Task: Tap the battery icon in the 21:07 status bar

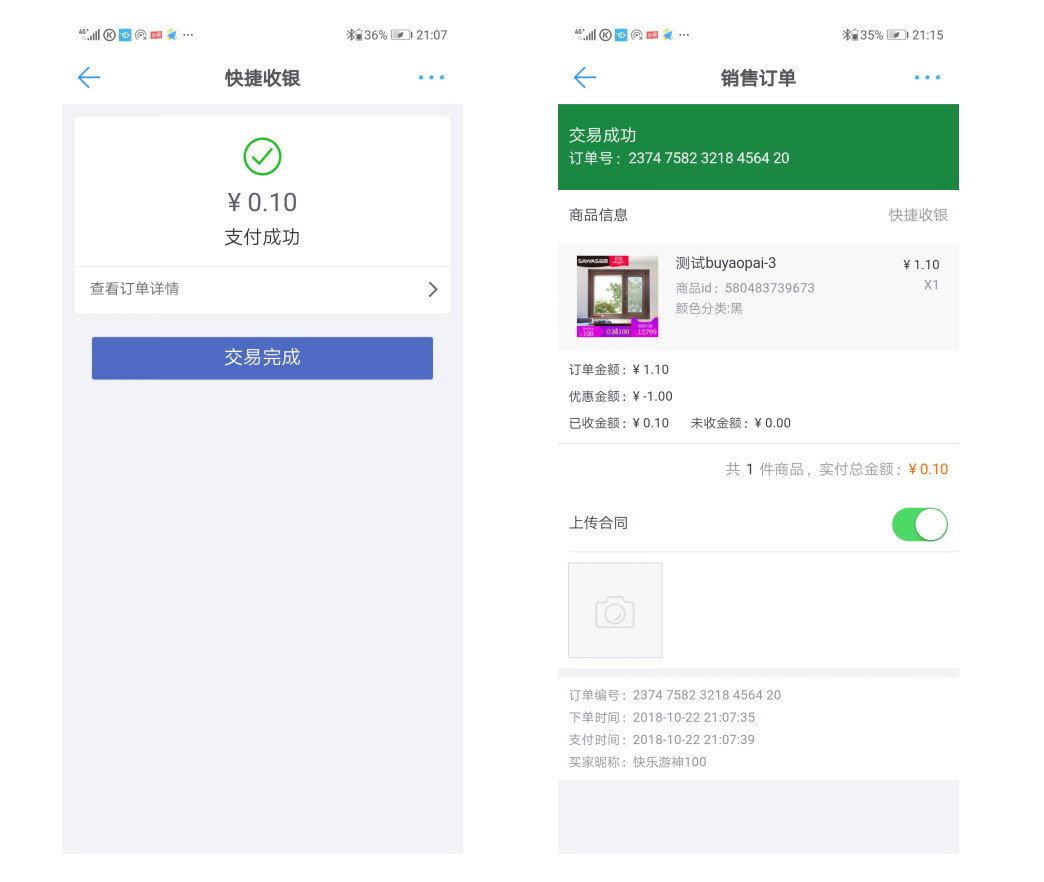Action: [401, 35]
